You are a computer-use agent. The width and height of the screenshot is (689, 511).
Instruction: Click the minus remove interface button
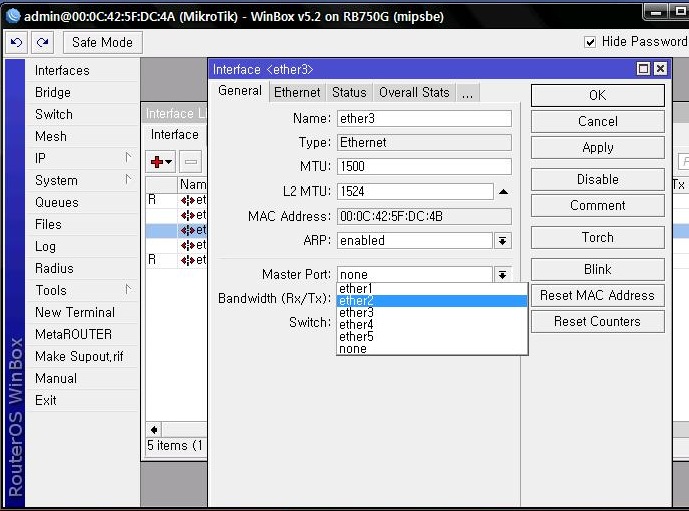point(191,162)
